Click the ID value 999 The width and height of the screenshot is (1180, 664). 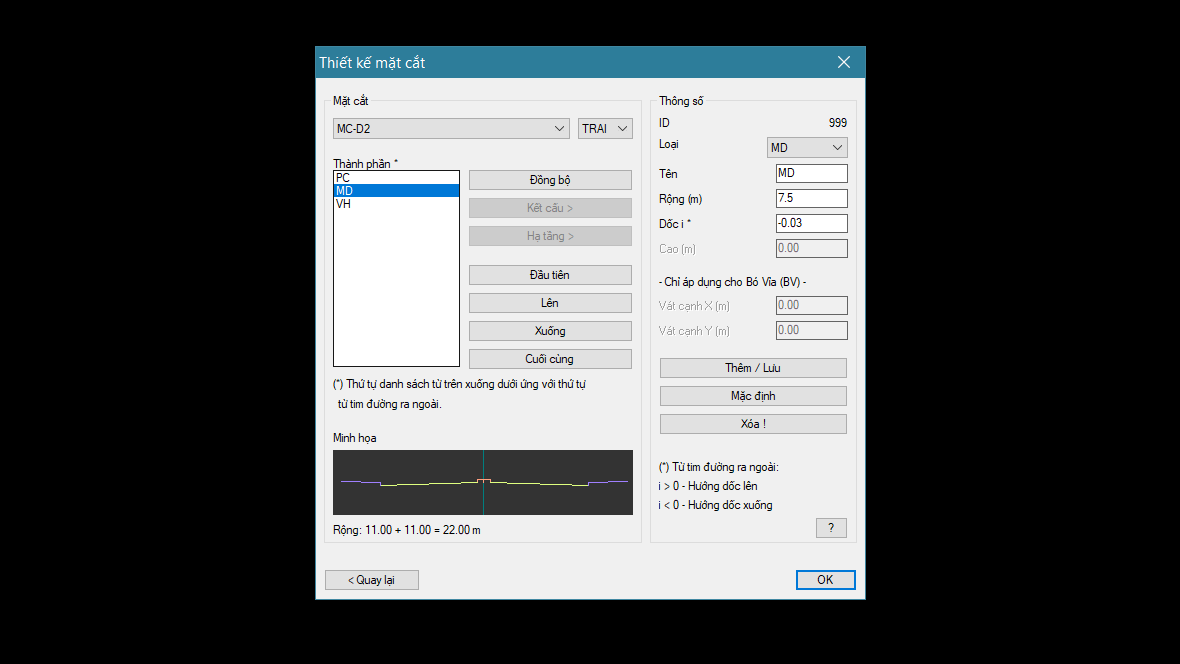(838, 123)
